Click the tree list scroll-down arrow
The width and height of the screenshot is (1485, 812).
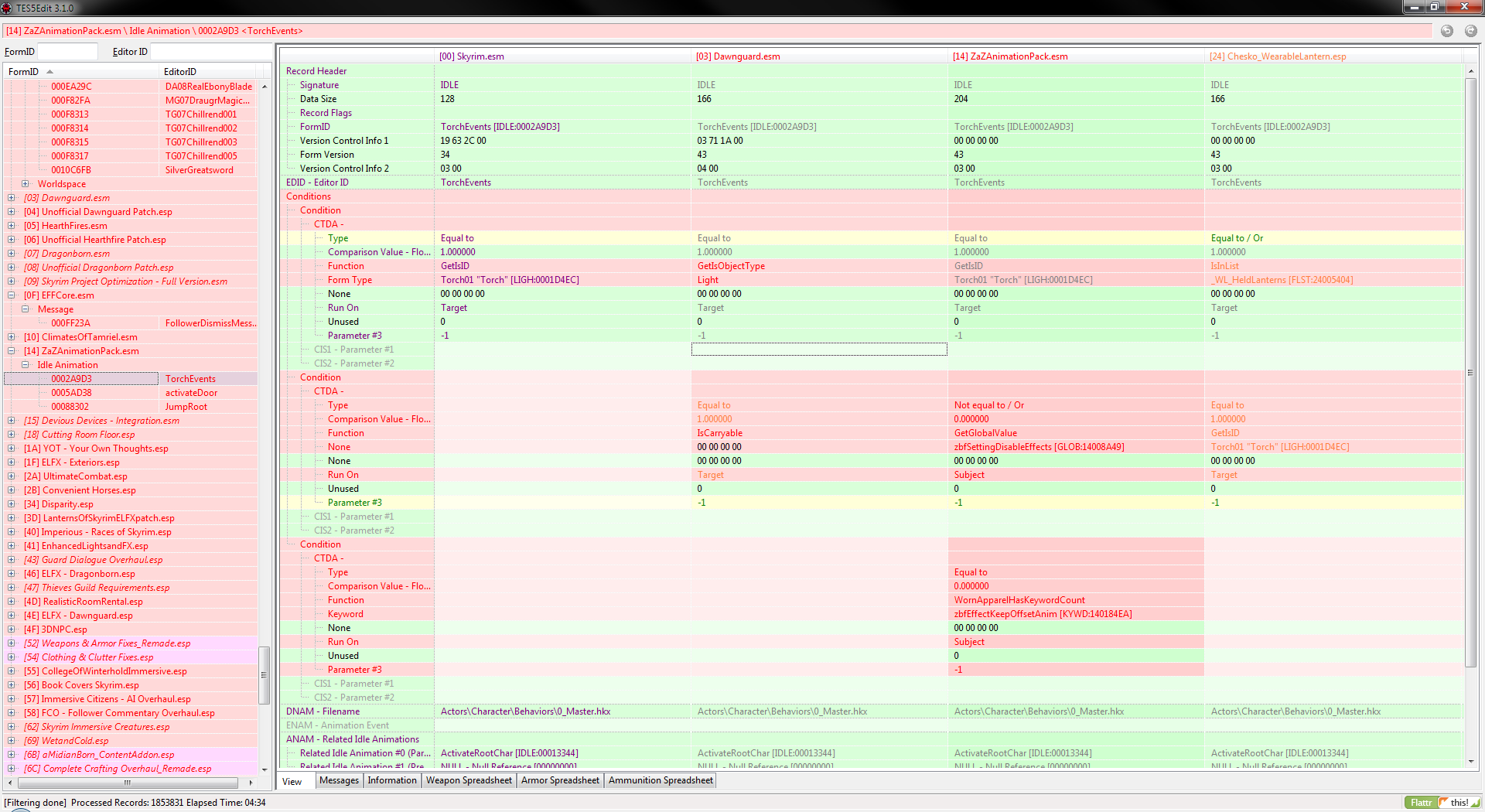(x=265, y=769)
